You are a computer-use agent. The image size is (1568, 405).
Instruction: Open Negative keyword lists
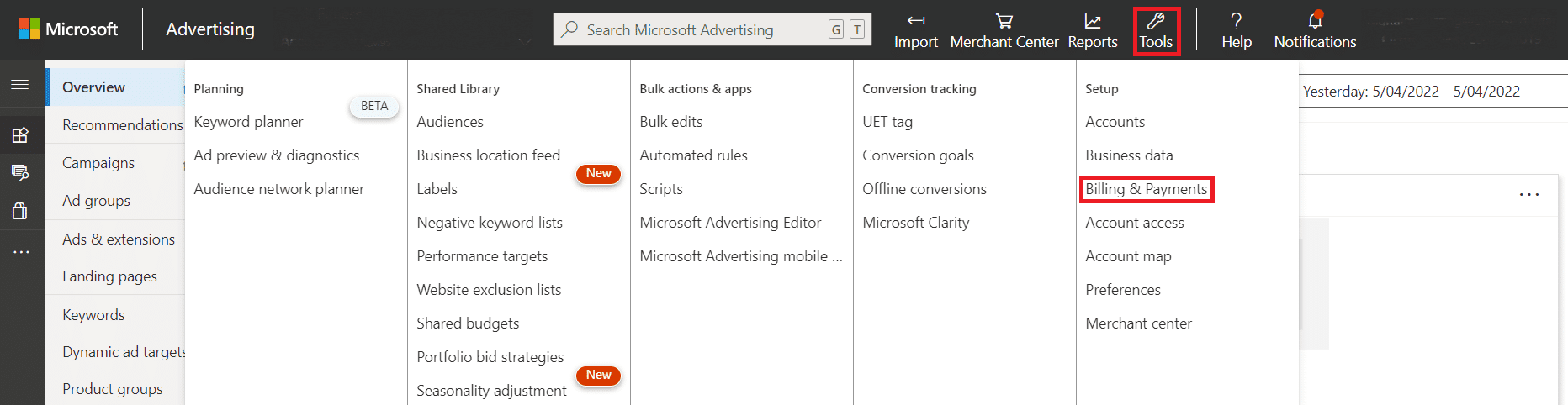[489, 223]
